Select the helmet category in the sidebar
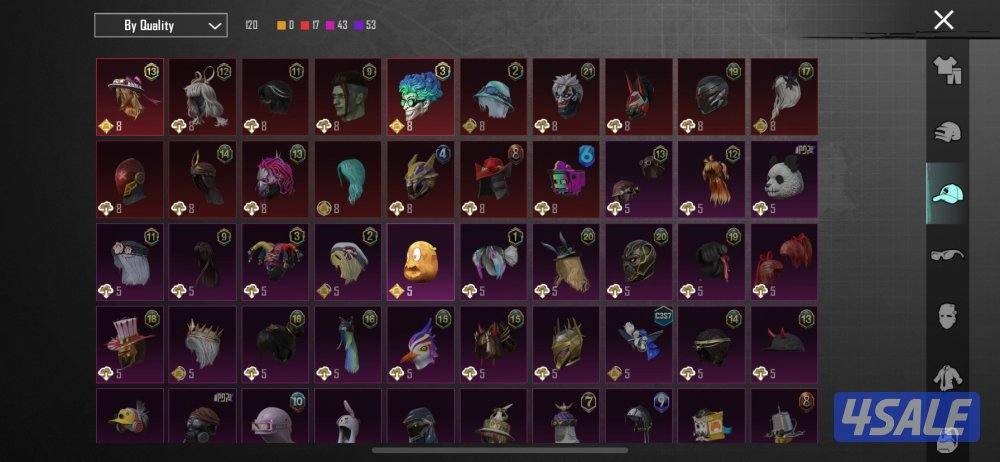Viewport: 1000px width, 462px height. coord(948,133)
